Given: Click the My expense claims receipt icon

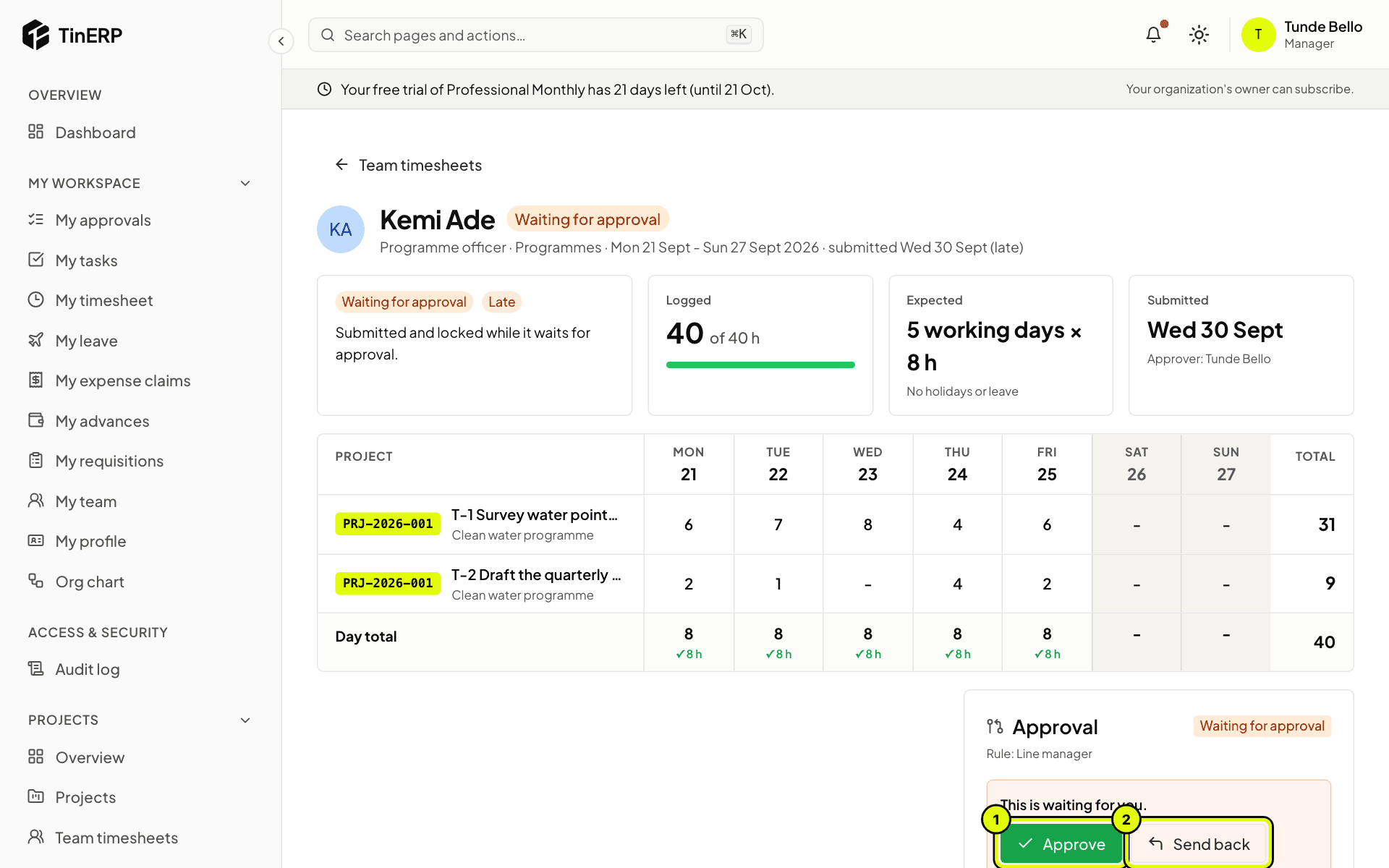Looking at the screenshot, I should click(x=36, y=380).
